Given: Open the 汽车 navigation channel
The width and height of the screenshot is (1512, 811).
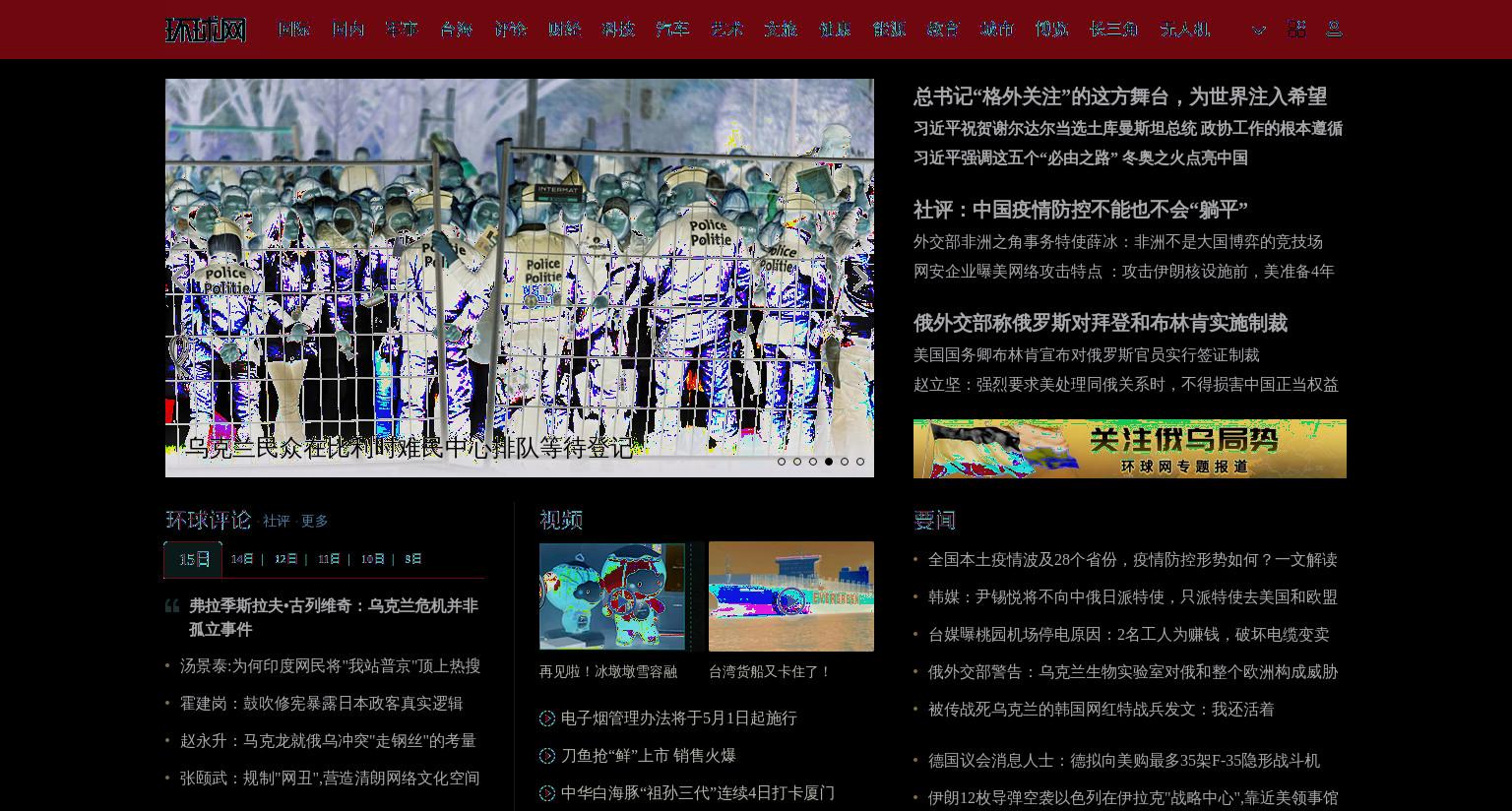Looking at the screenshot, I should pyautogui.click(x=672, y=30).
